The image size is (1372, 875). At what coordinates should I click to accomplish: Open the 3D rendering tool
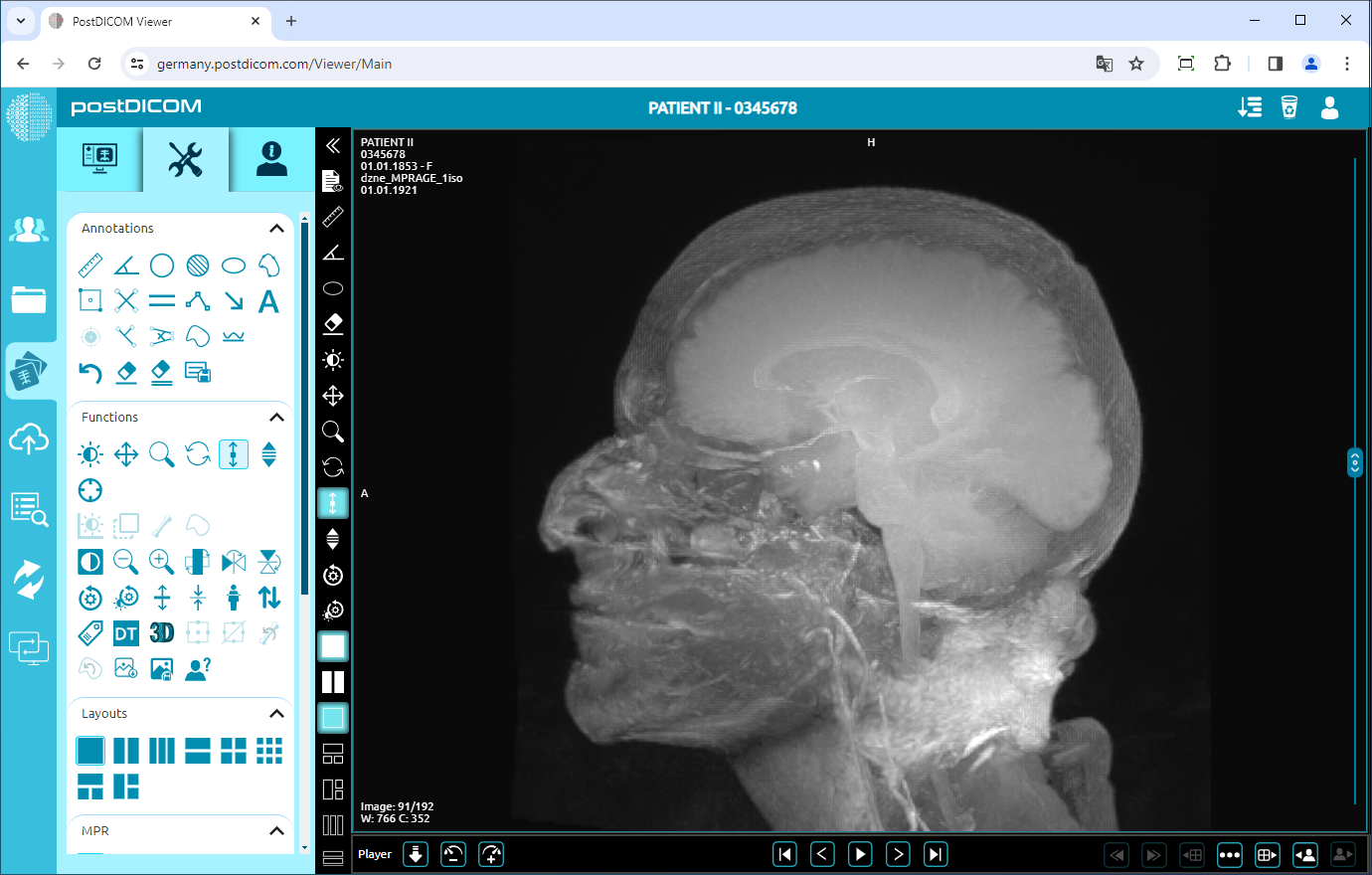(x=161, y=632)
